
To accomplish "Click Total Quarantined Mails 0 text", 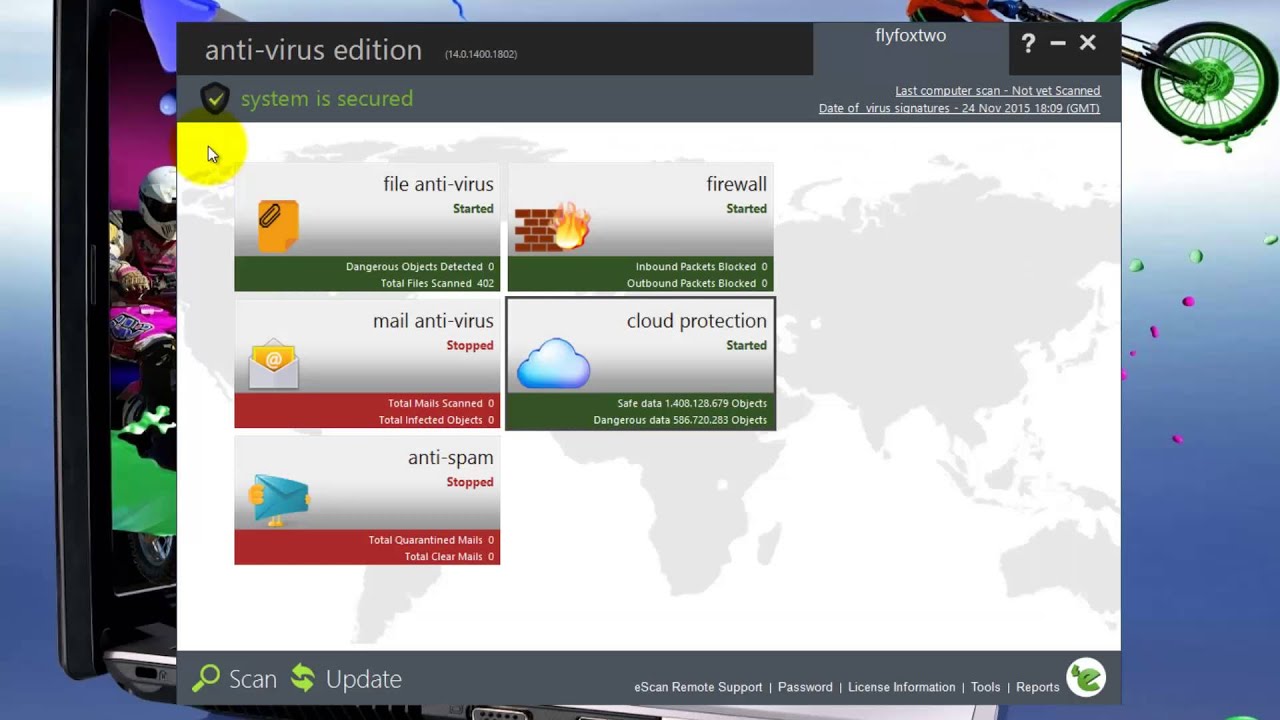I will pyautogui.click(x=431, y=540).
